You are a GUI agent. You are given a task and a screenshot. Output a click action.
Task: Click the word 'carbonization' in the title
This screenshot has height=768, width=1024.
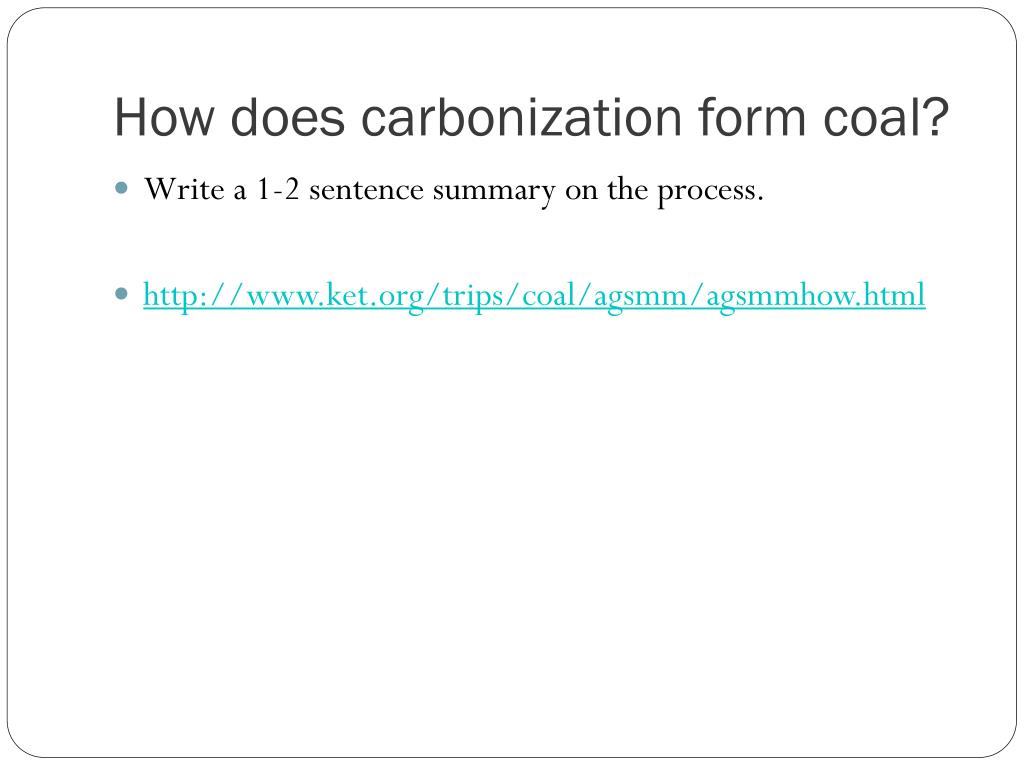(x=522, y=118)
